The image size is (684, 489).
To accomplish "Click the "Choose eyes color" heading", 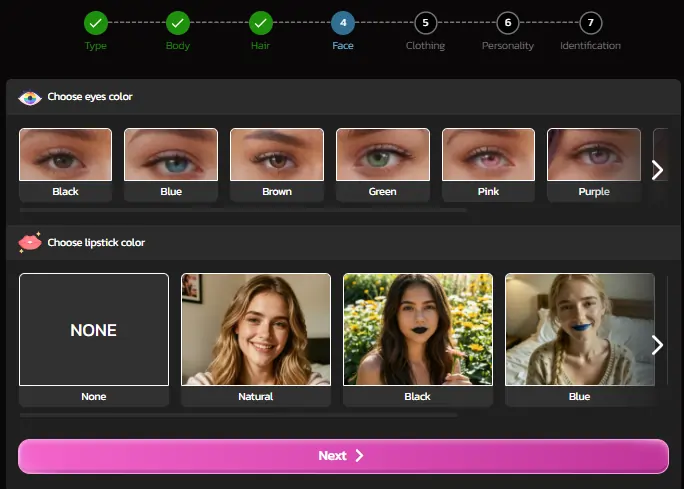I will coord(90,97).
